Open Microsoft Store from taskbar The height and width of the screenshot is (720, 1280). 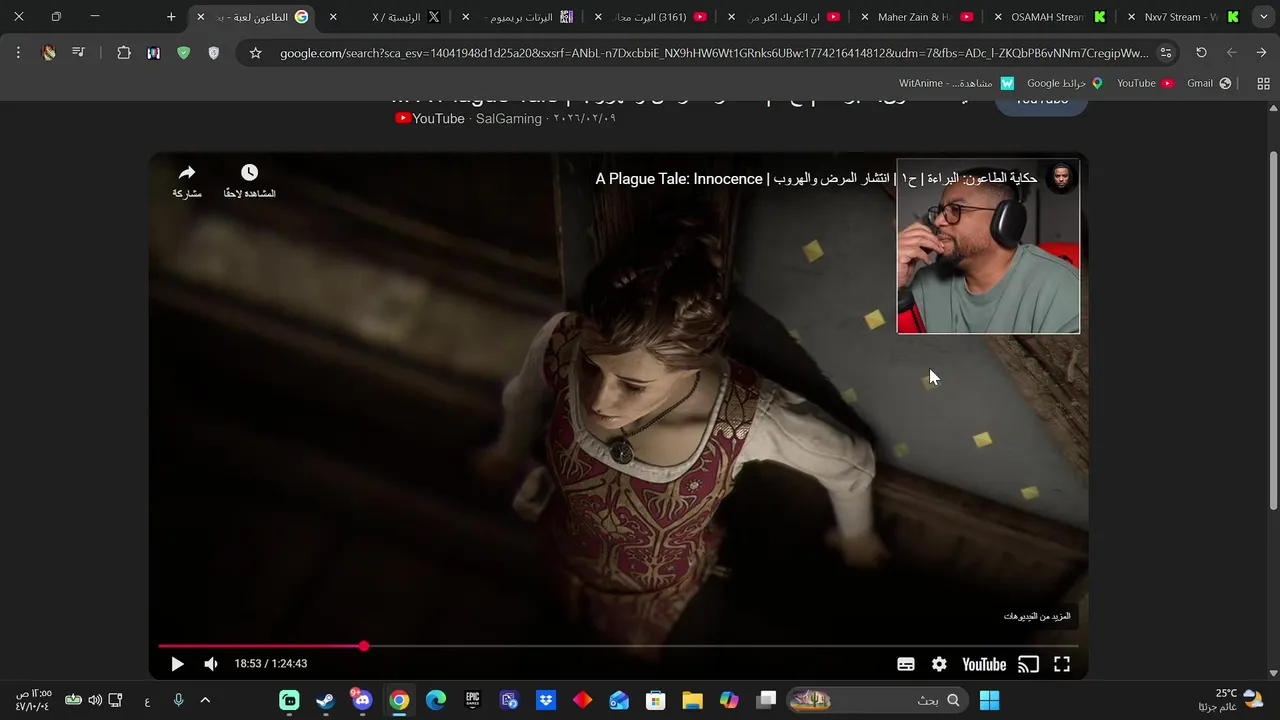(x=655, y=700)
